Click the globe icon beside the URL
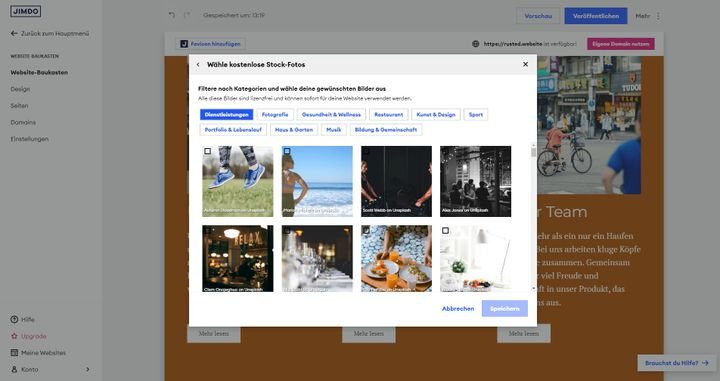This screenshot has width=720, height=381. [476, 44]
